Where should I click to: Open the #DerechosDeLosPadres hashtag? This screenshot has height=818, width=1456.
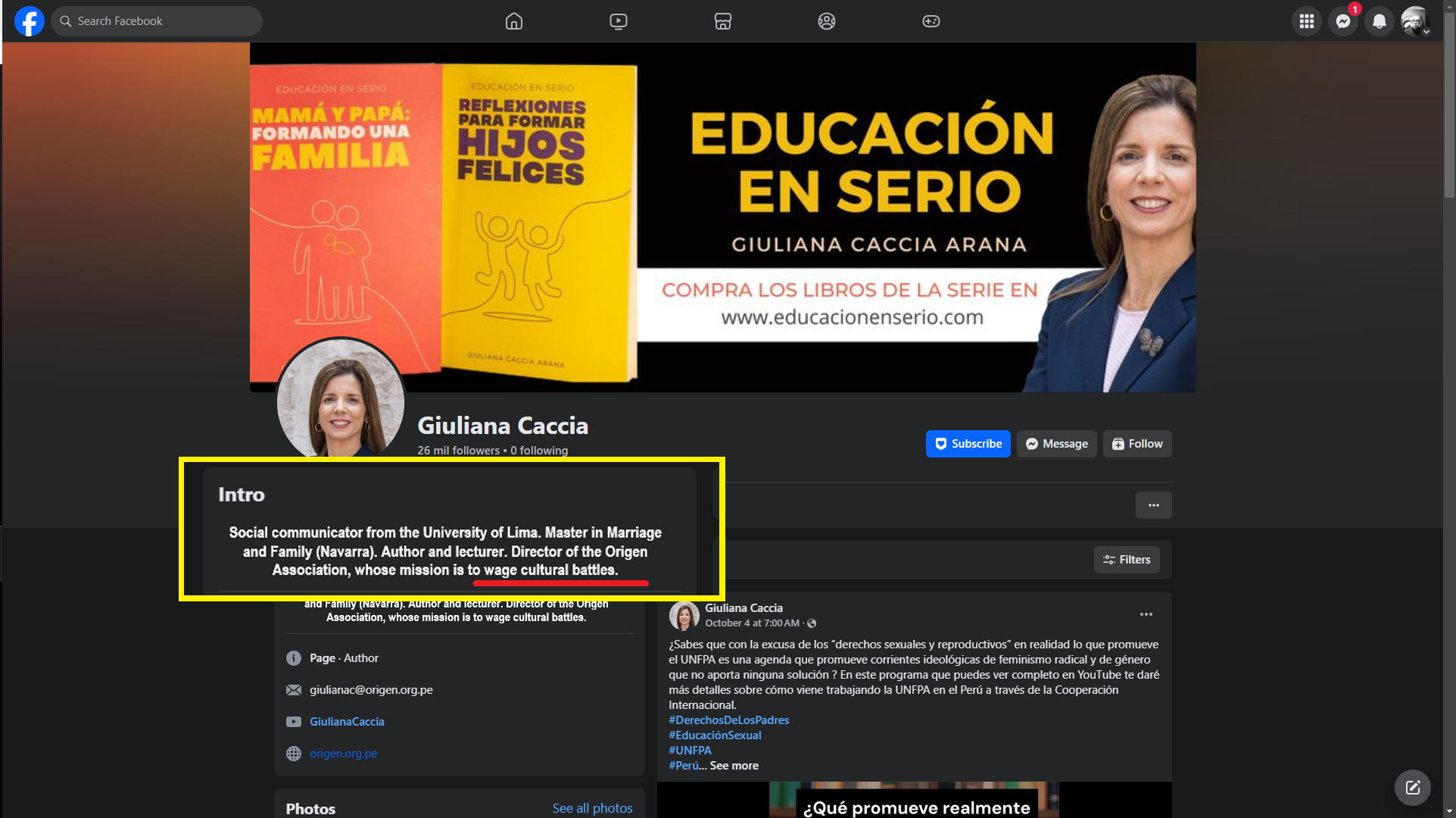729,720
